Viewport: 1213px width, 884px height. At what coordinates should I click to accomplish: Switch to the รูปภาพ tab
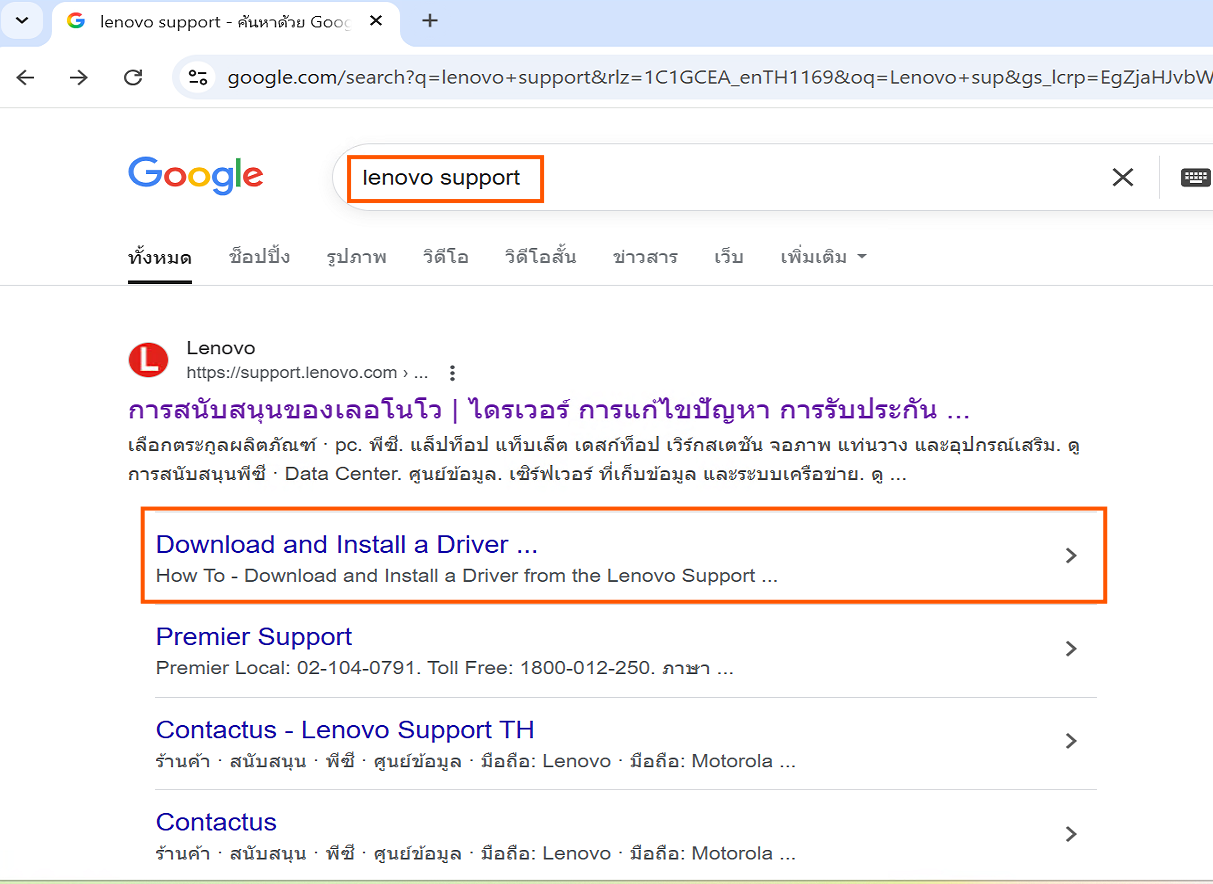[356, 257]
